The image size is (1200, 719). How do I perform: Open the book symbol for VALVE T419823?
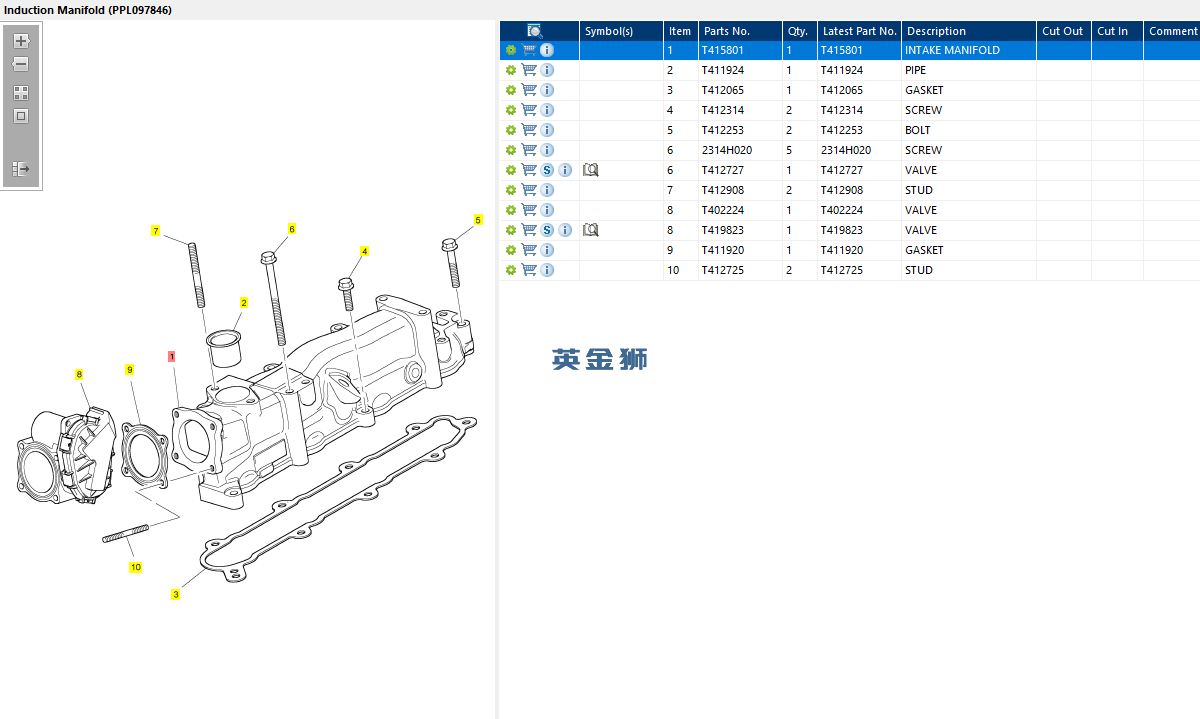(590, 230)
